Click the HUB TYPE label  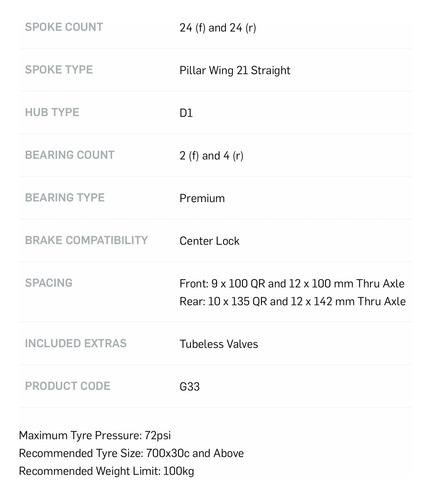point(52,112)
